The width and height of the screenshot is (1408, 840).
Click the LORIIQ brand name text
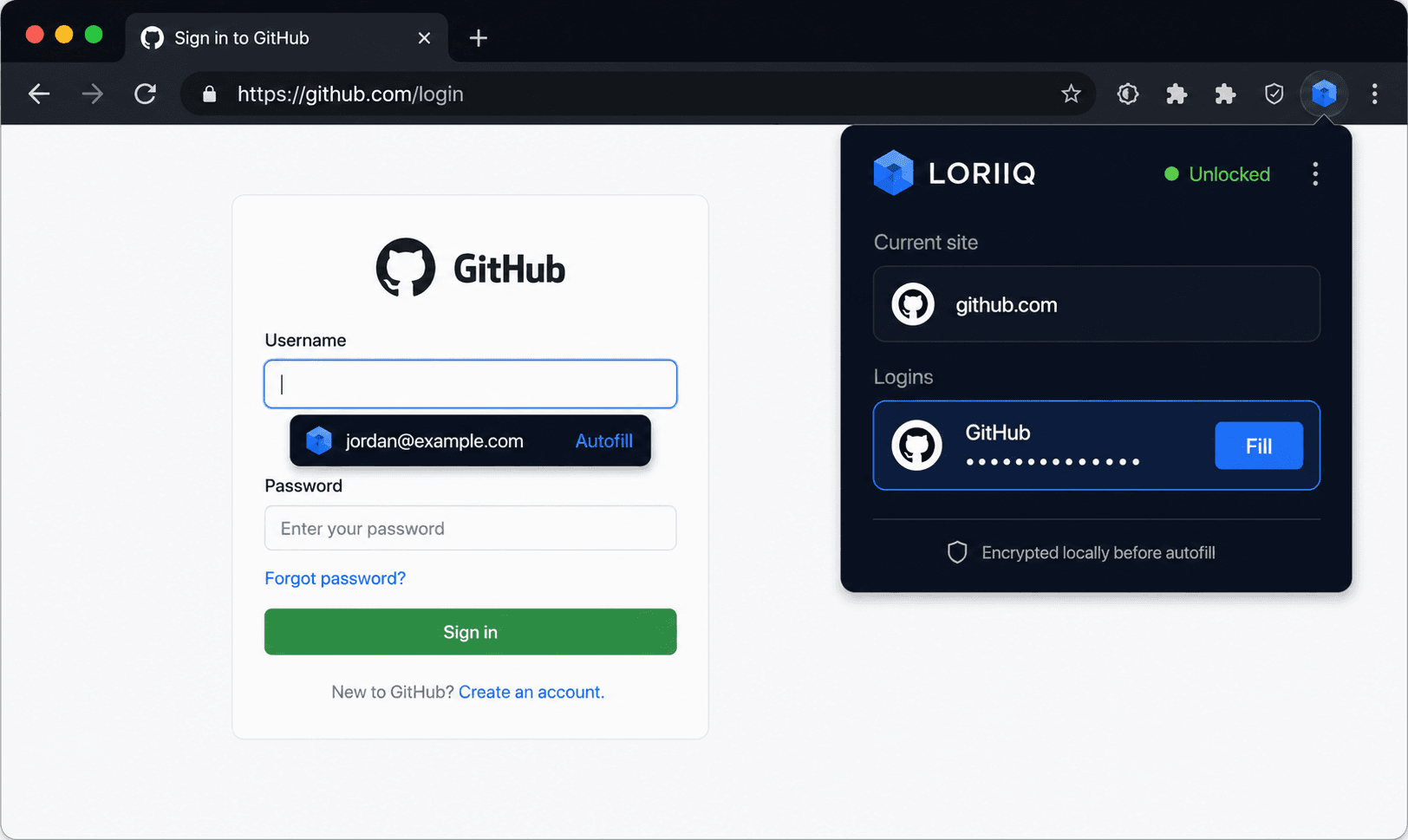click(982, 173)
